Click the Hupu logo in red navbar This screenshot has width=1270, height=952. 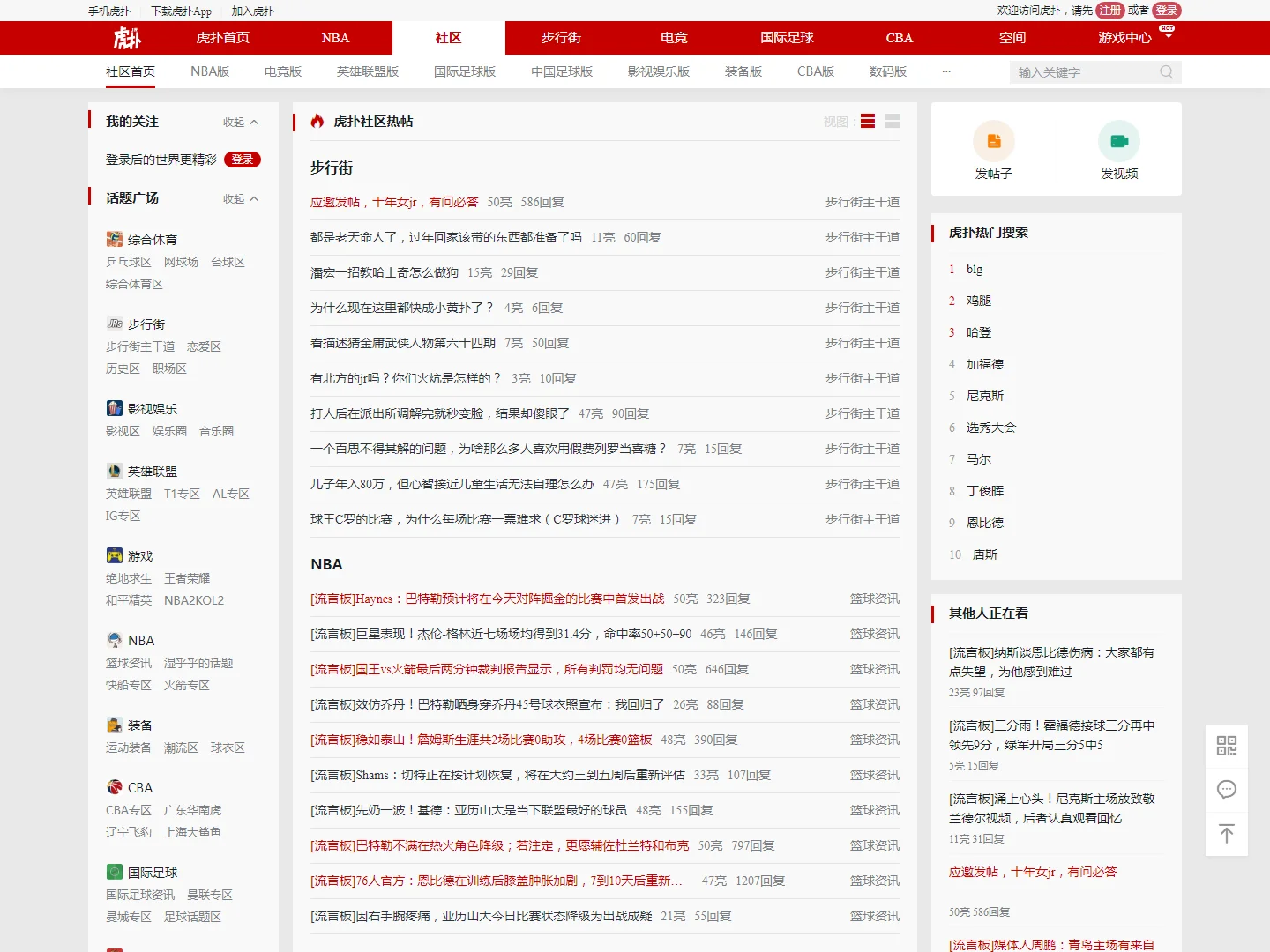click(127, 38)
